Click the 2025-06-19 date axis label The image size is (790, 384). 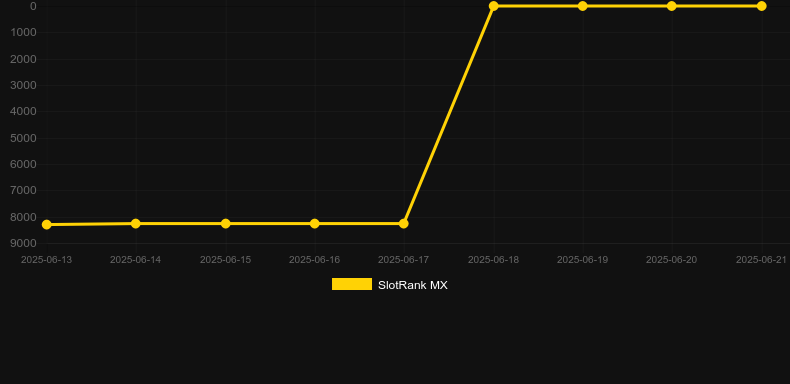(582, 260)
